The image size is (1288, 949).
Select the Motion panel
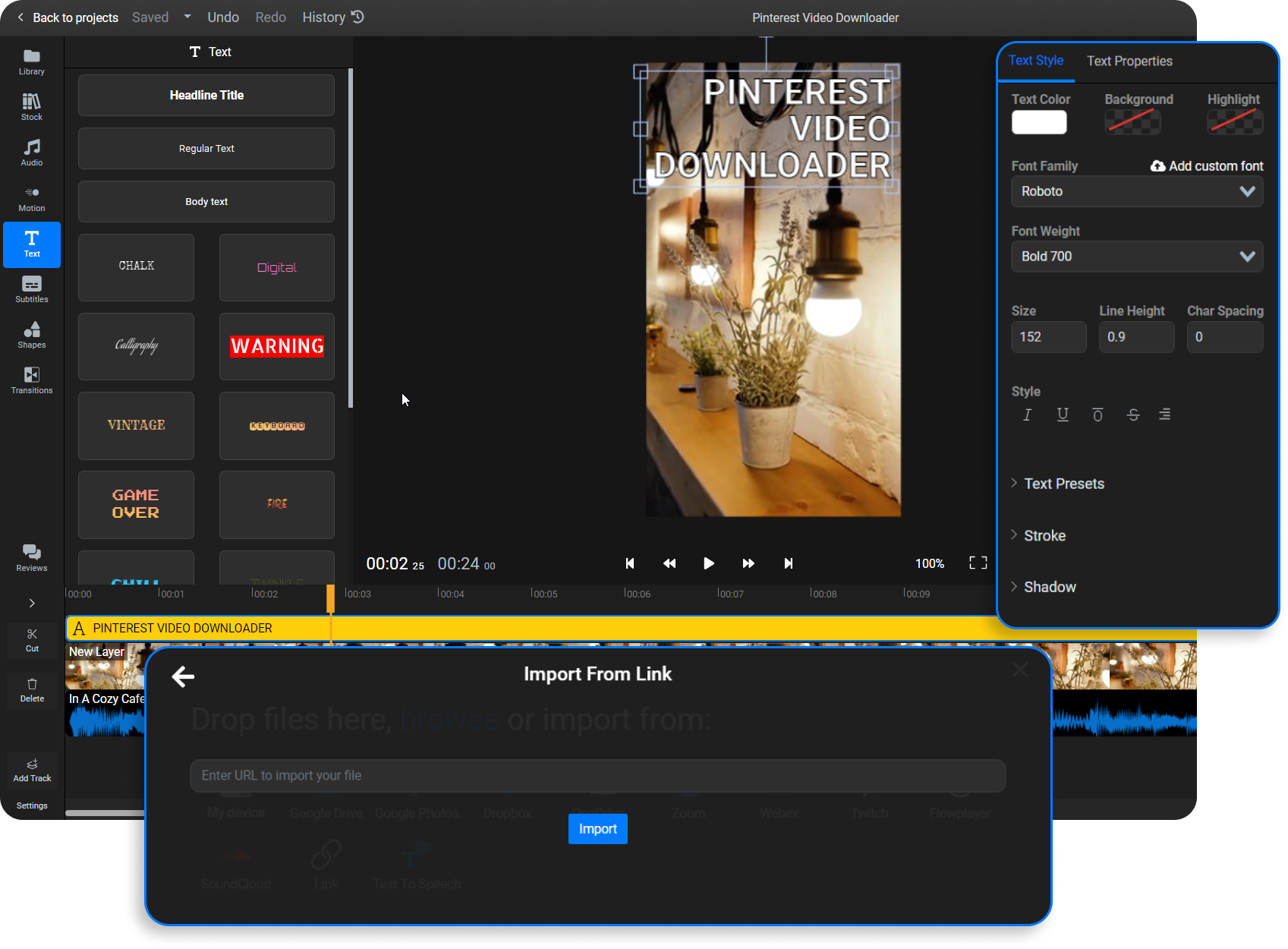(x=31, y=197)
